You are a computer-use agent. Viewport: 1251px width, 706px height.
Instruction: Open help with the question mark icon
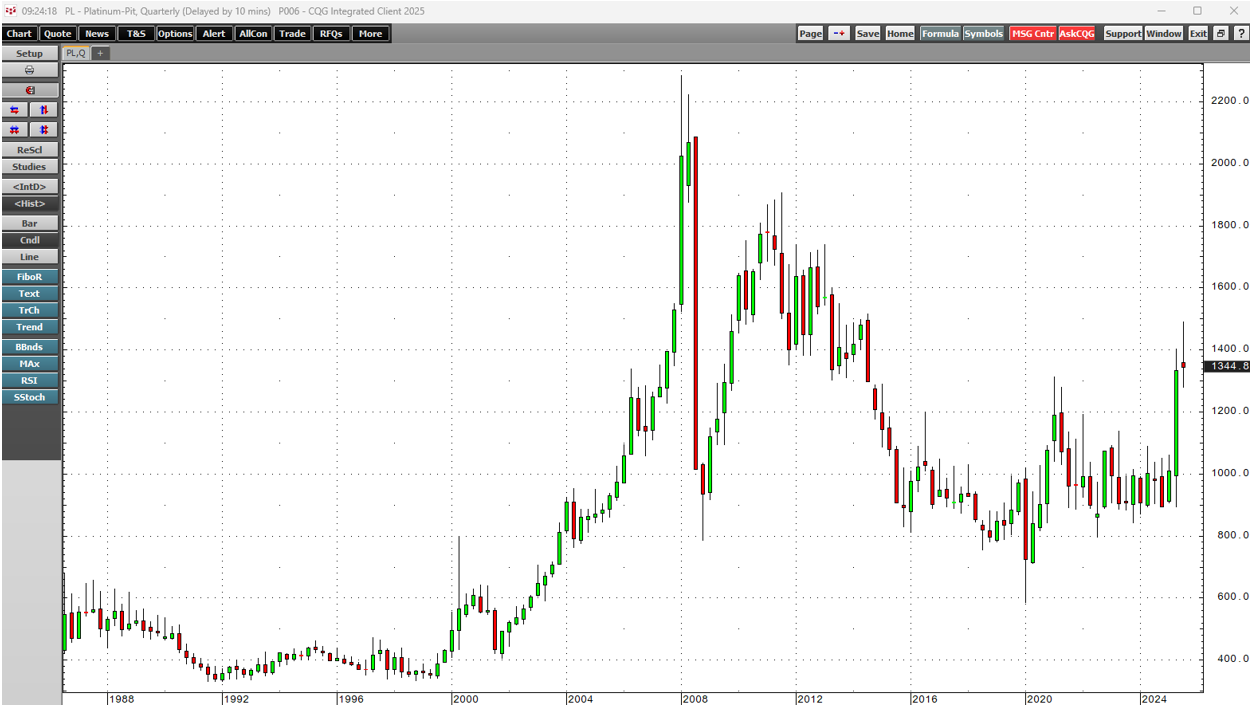click(x=1240, y=34)
